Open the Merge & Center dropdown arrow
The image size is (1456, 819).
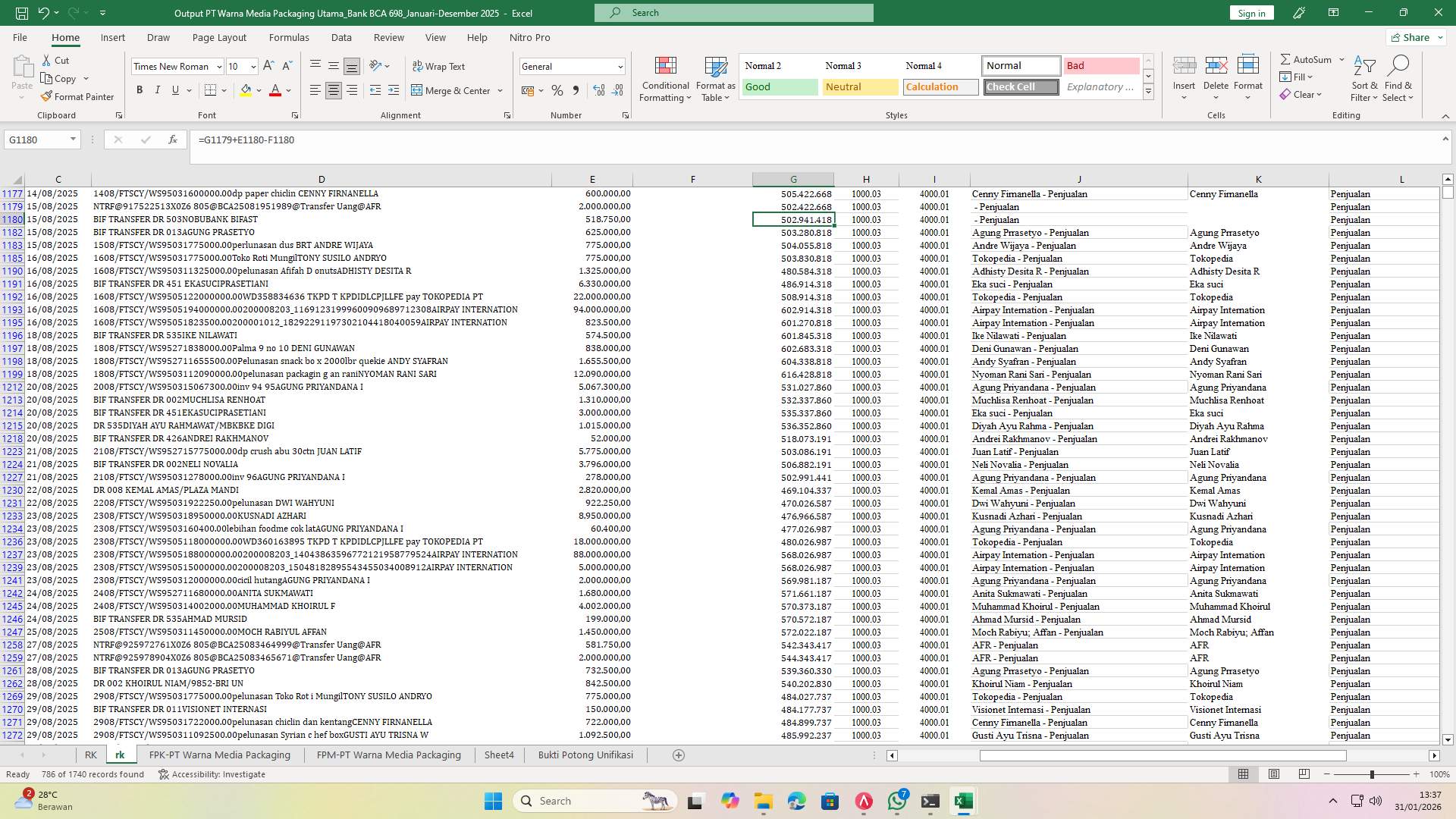(x=499, y=90)
